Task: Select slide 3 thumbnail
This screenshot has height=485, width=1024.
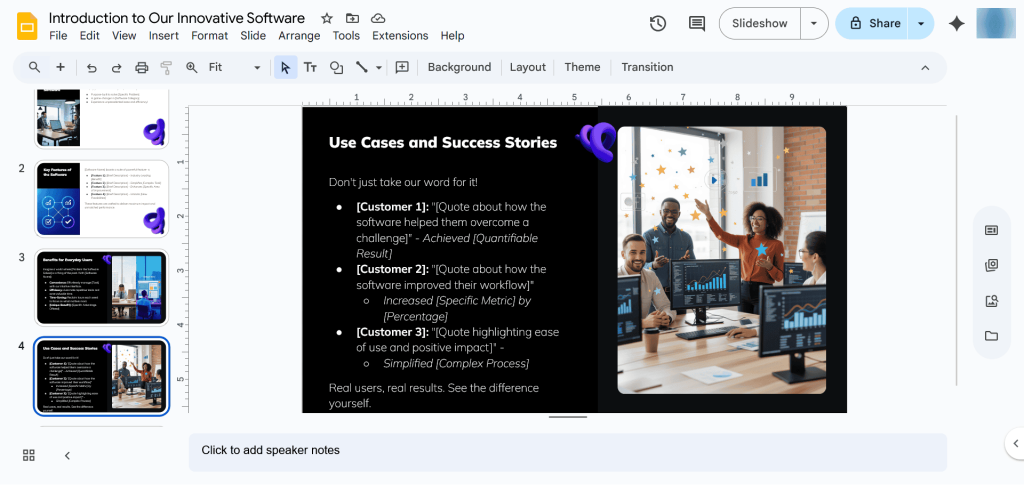Action: click(x=100, y=287)
